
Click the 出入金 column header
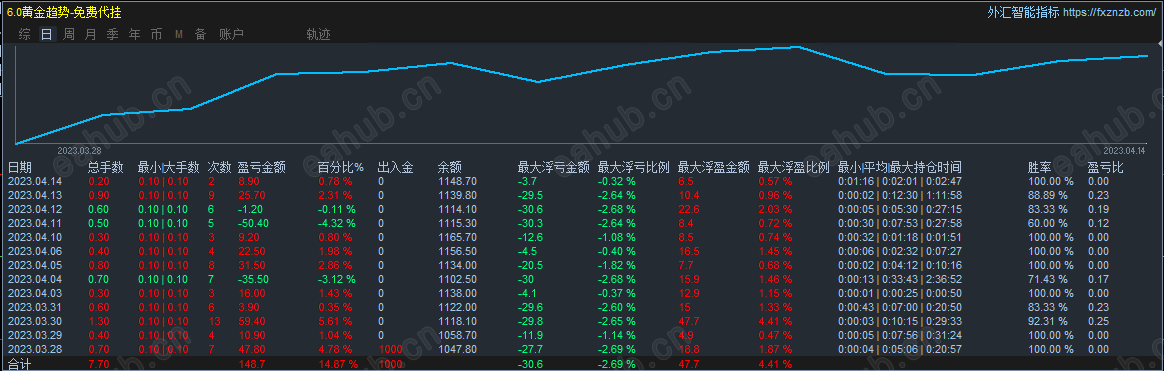396,168
